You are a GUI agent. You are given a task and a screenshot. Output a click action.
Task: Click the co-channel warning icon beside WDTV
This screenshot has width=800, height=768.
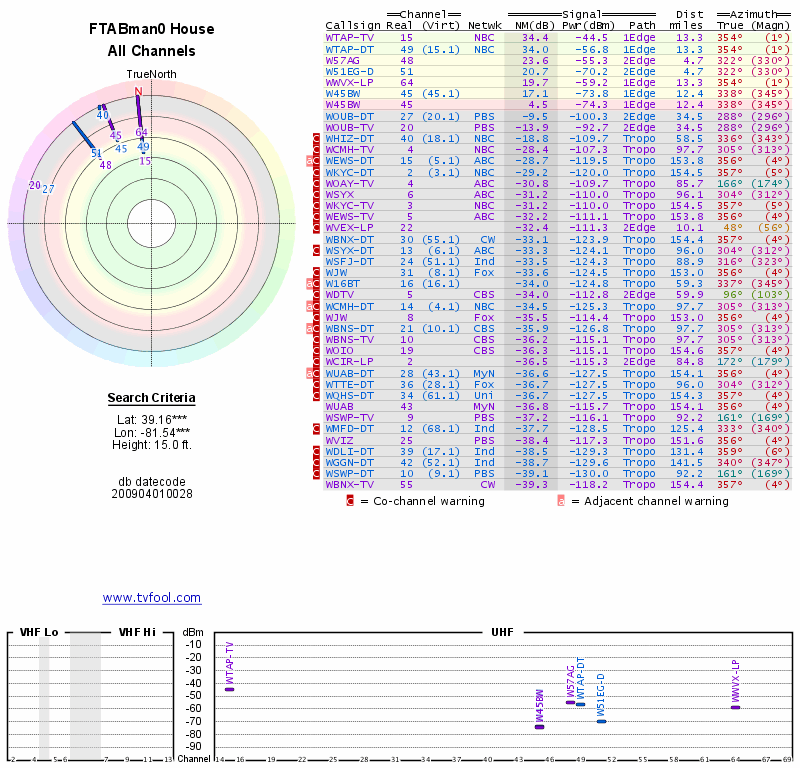tap(316, 295)
